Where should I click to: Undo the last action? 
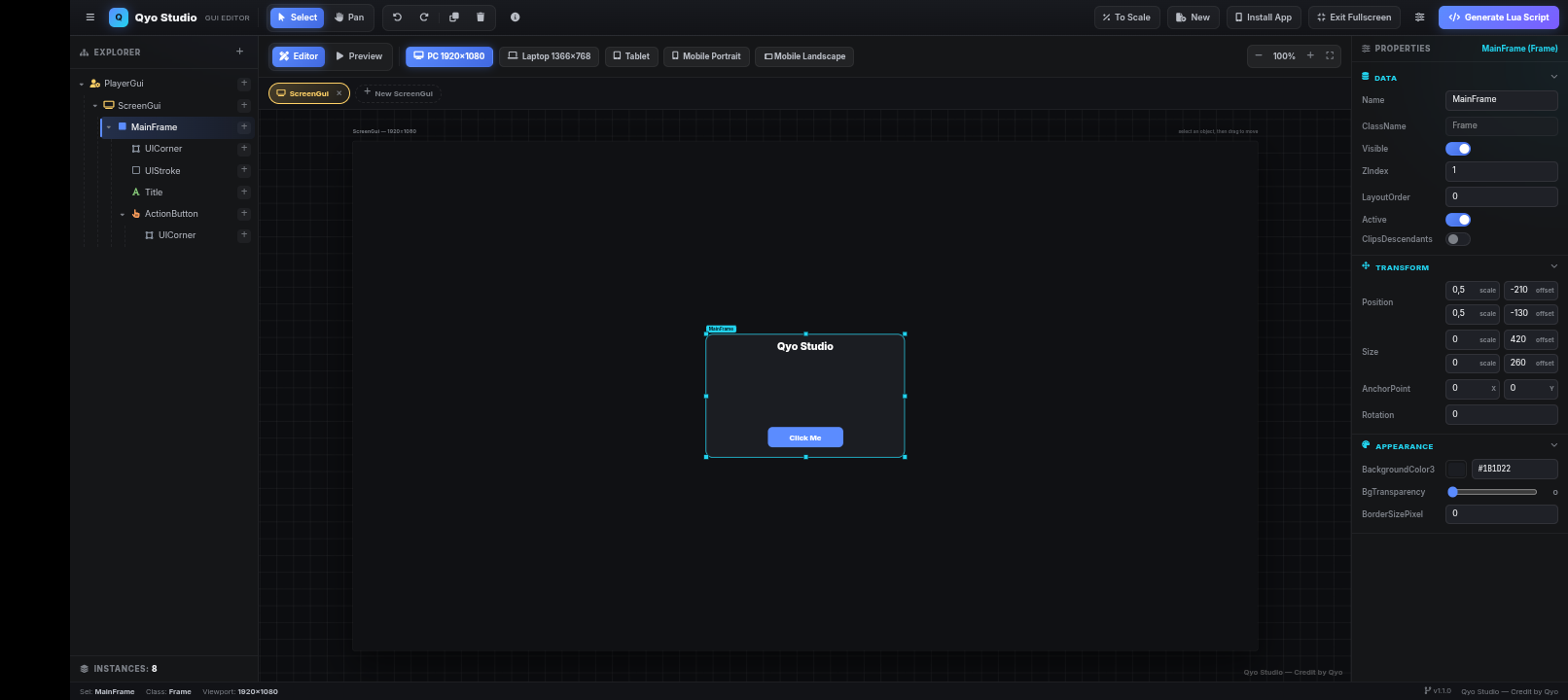click(397, 17)
